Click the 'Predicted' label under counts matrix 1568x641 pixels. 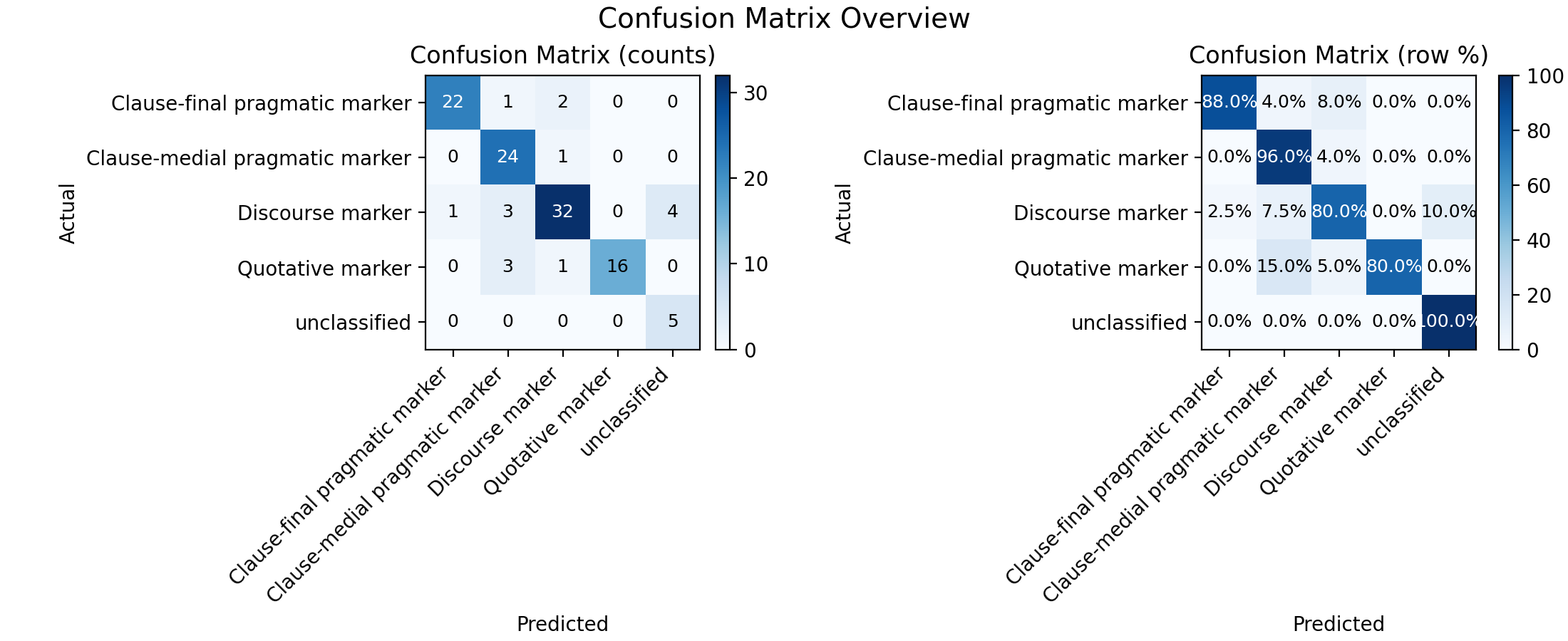coord(562,624)
